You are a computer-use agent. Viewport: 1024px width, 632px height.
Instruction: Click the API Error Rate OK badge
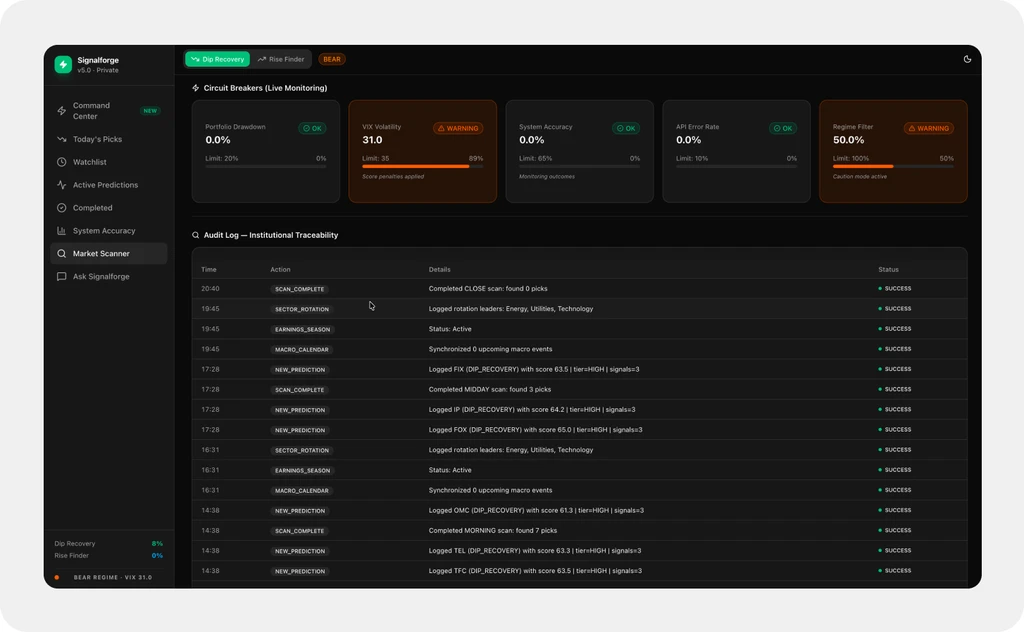click(x=782, y=128)
